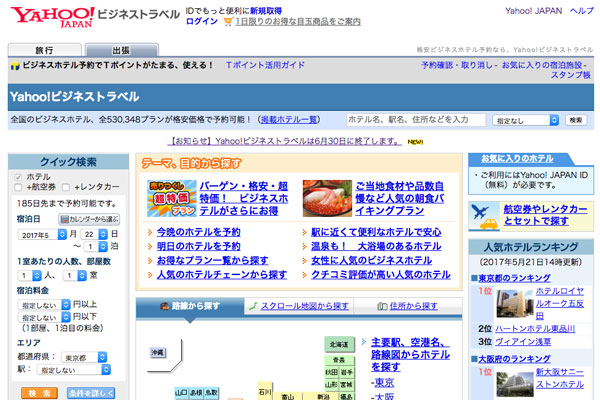Select the スクロール地図から探す tab

click(x=298, y=306)
